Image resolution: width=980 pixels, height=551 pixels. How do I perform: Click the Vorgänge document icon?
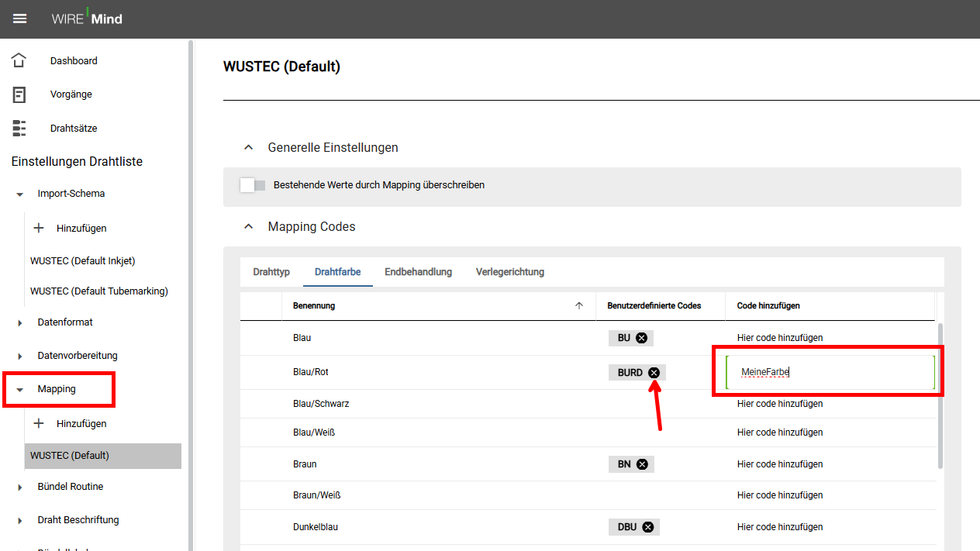(19, 94)
